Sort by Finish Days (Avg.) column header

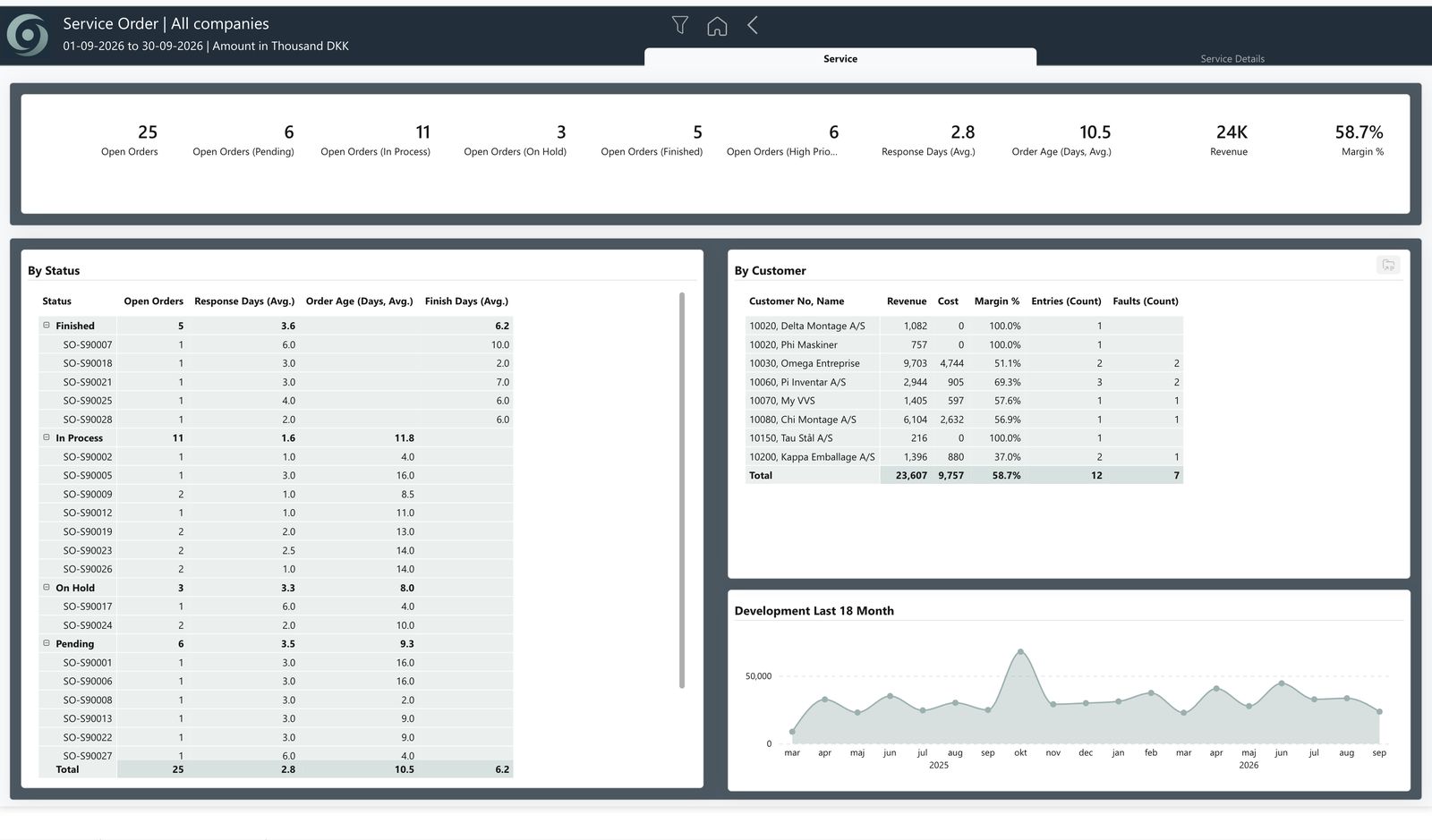click(466, 301)
